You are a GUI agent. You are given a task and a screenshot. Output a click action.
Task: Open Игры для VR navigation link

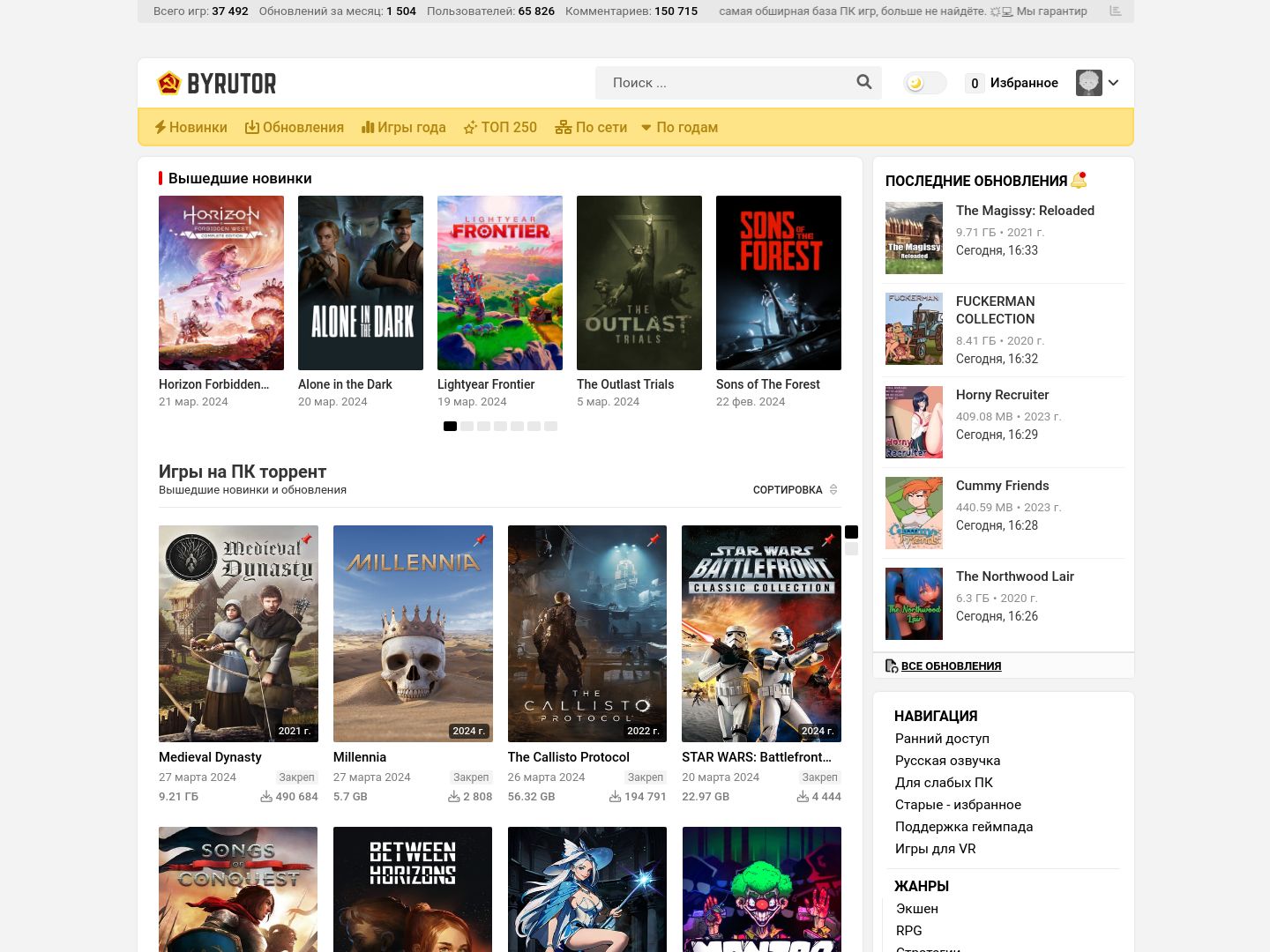935,848
